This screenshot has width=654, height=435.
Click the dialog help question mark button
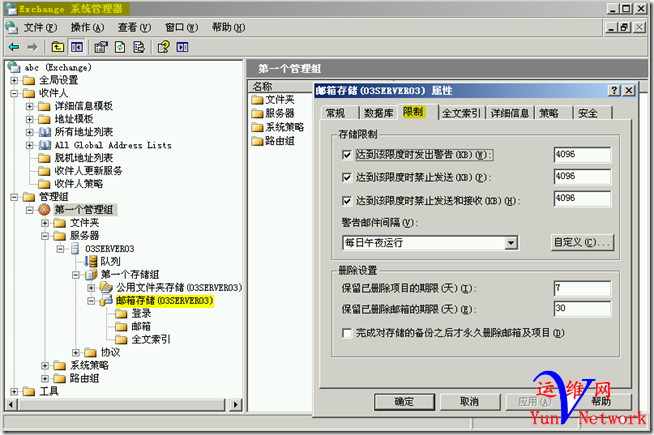pos(614,91)
